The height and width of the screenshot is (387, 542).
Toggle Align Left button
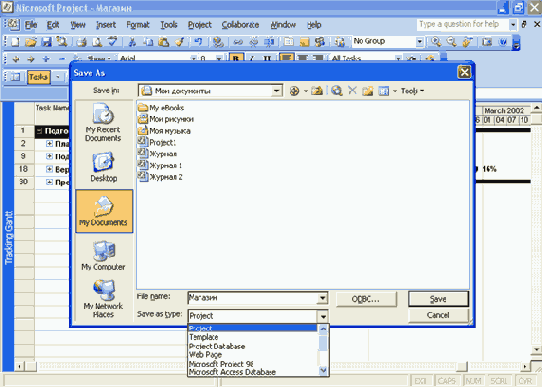(287, 58)
